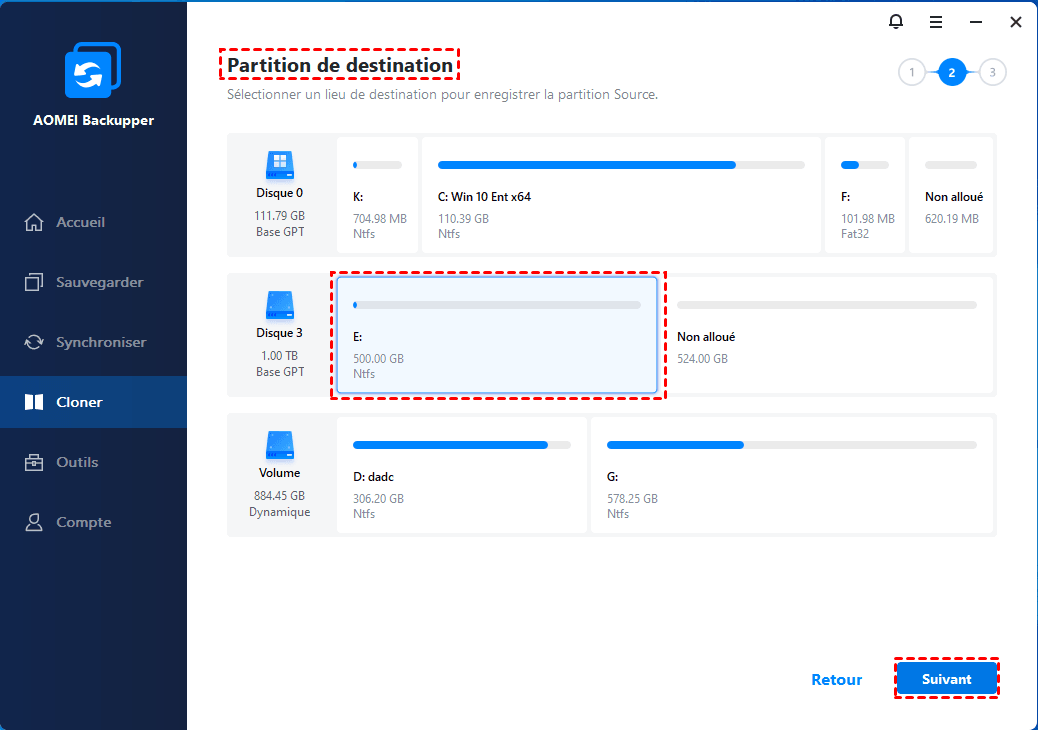Viewport: 1038px width, 730px height.
Task: Click the 1.00 TB Disque 3 size text
Action: [x=279, y=356]
